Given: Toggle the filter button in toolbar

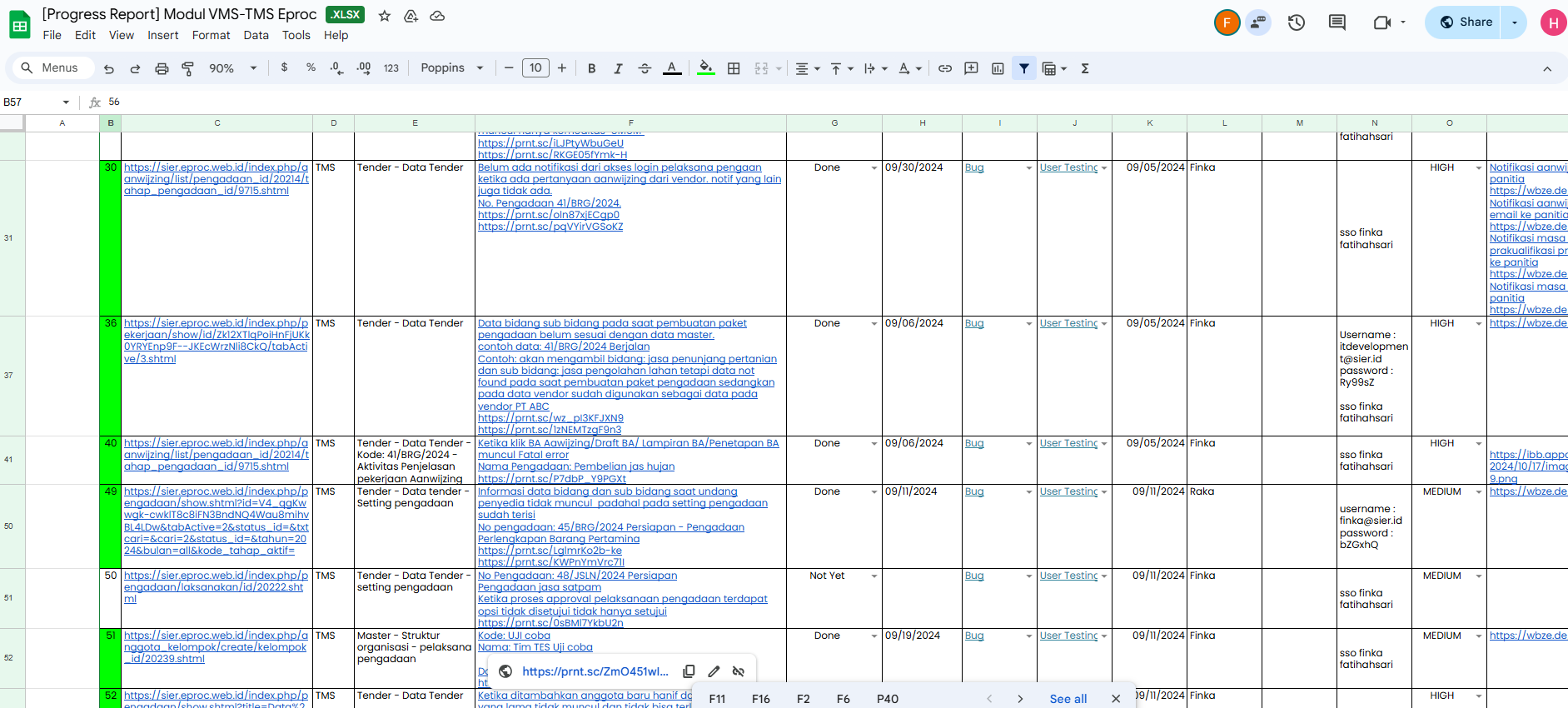Looking at the screenshot, I should [x=1024, y=68].
